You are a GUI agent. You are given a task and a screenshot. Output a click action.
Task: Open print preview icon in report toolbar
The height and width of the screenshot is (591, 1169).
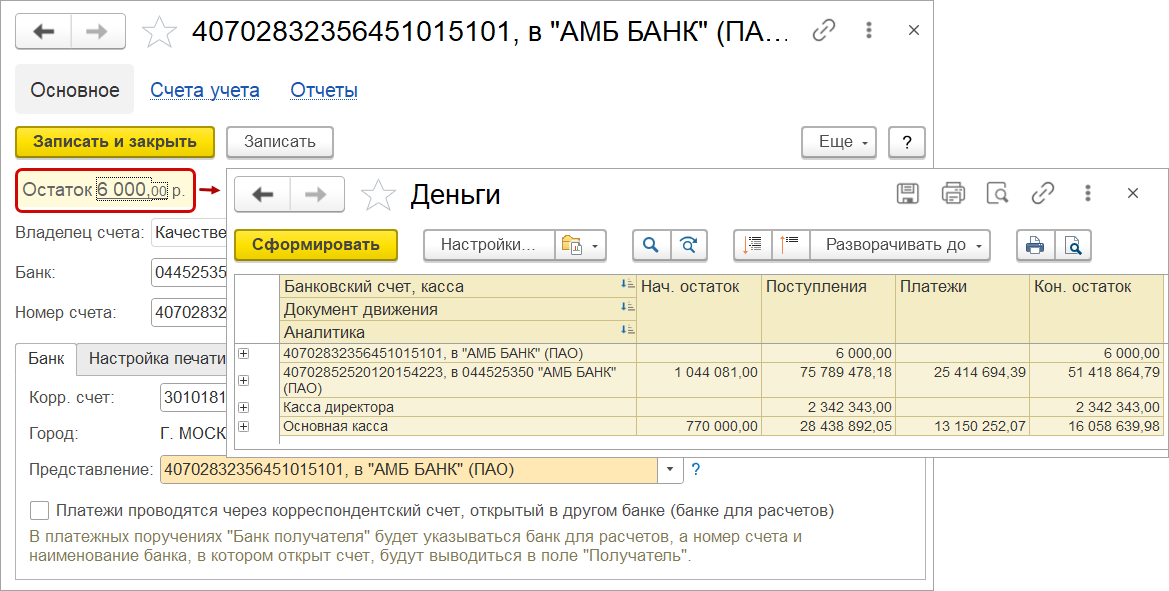coord(1073,245)
